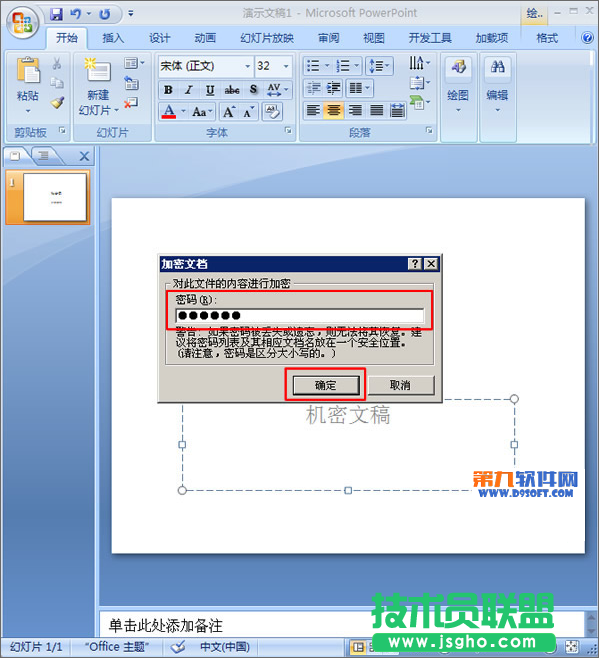Open the font name dropdown
599x658 pixels.
click(248, 66)
